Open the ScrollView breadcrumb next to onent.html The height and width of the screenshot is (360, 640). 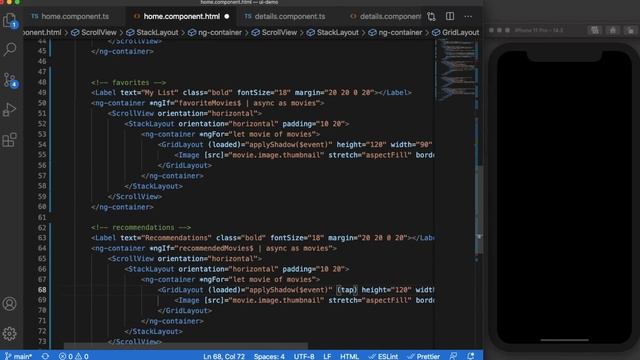pos(94,32)
